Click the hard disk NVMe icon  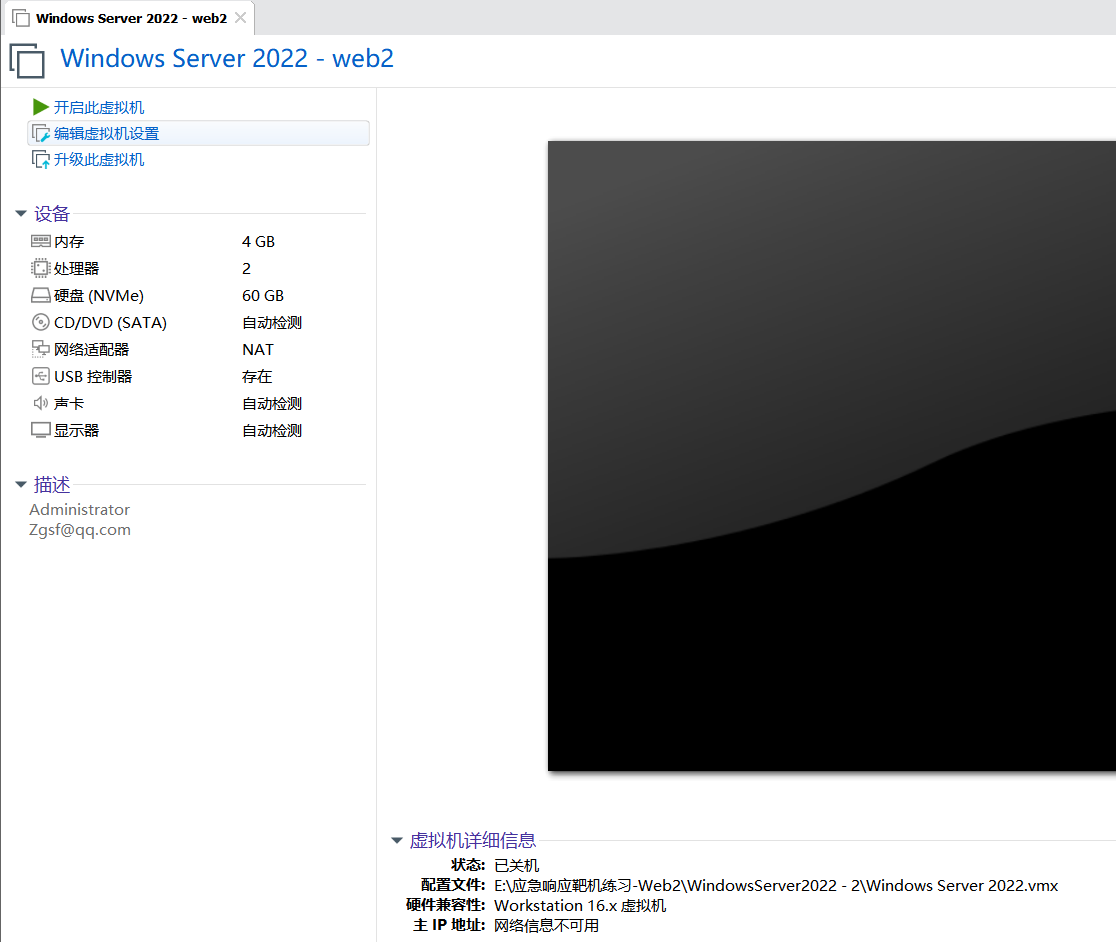tap(41, 295)
